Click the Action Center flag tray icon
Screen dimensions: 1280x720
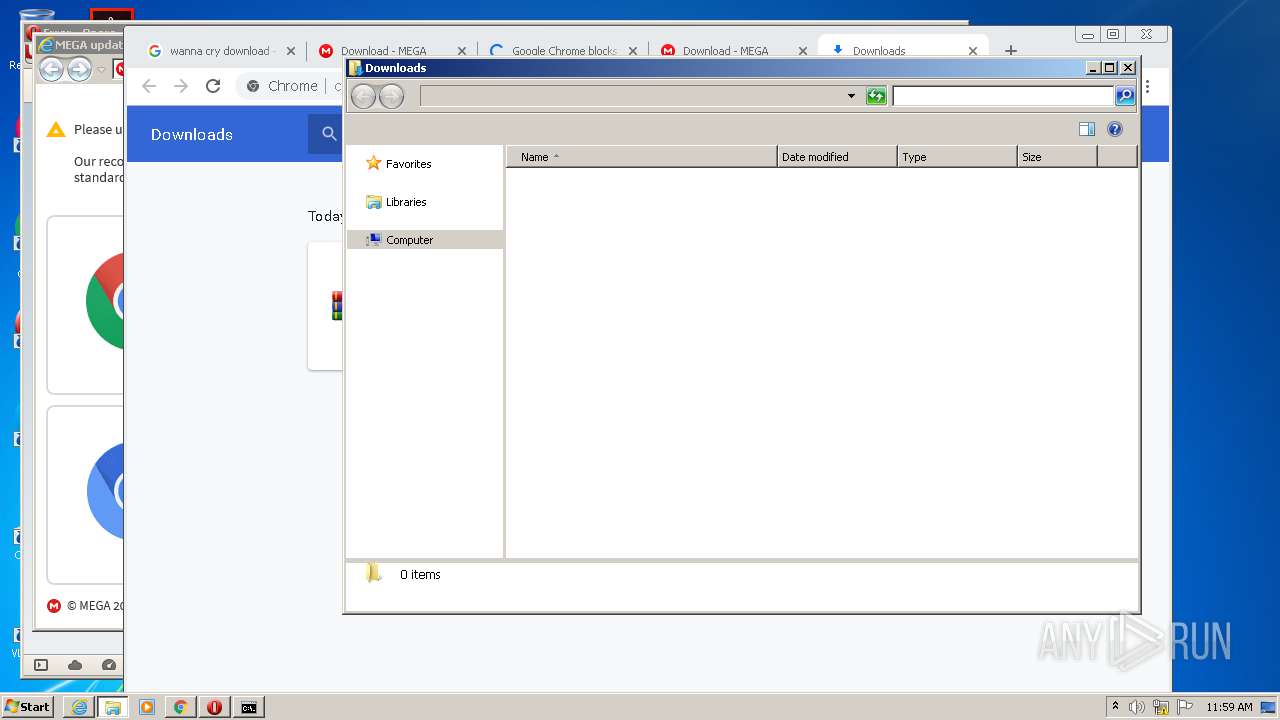click(x=1185, y=707)
